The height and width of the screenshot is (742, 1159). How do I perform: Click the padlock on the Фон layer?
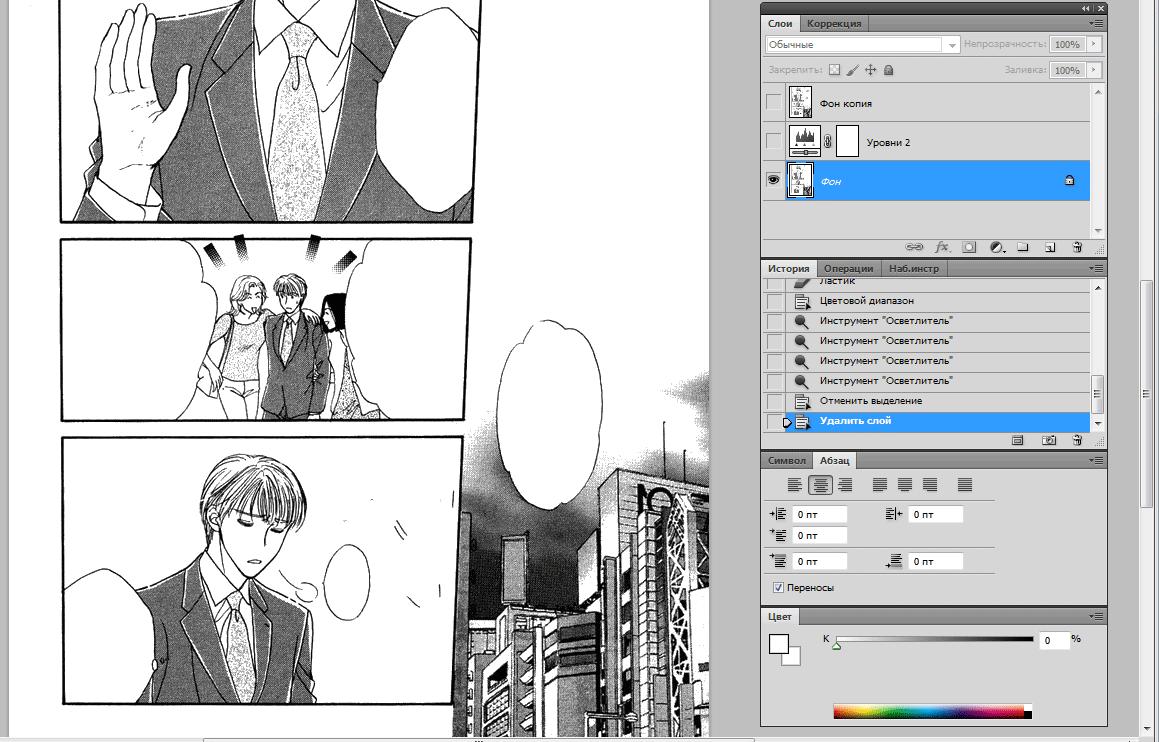(1070, 180)
